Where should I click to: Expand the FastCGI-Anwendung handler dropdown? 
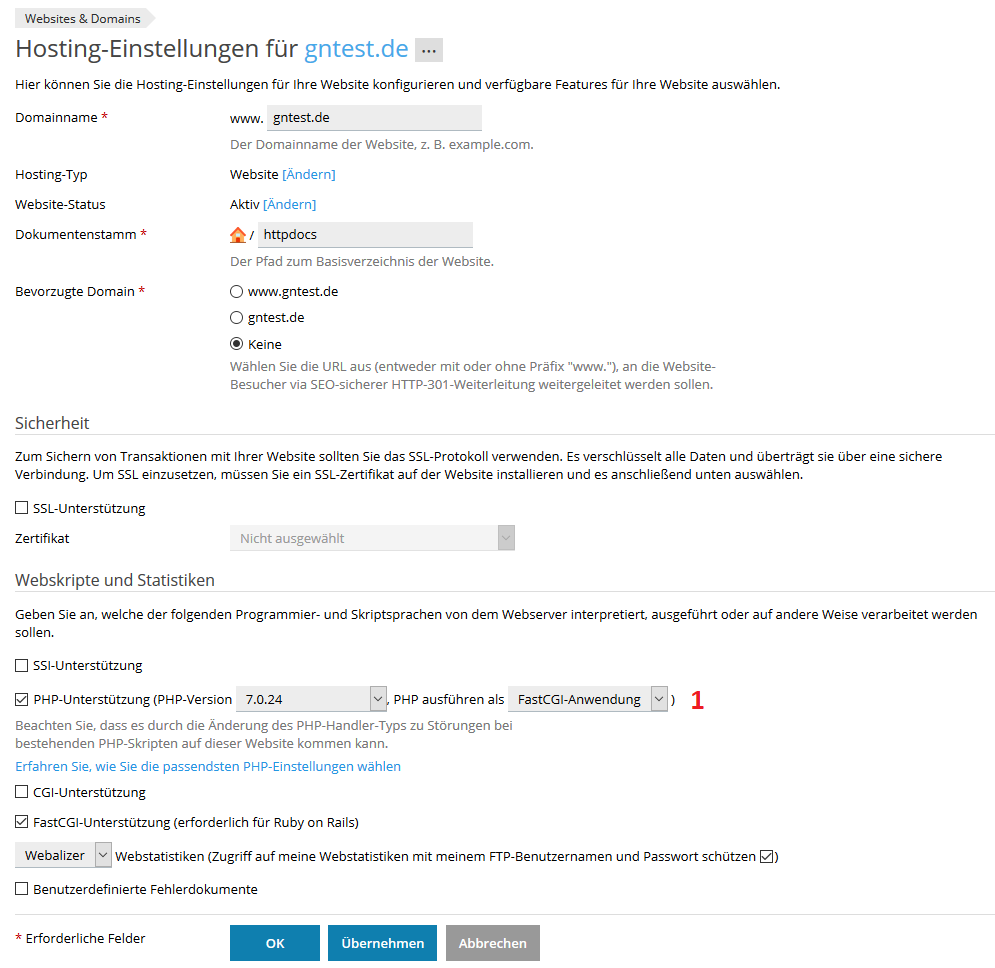pyautogui.click(x=587, y=699)
